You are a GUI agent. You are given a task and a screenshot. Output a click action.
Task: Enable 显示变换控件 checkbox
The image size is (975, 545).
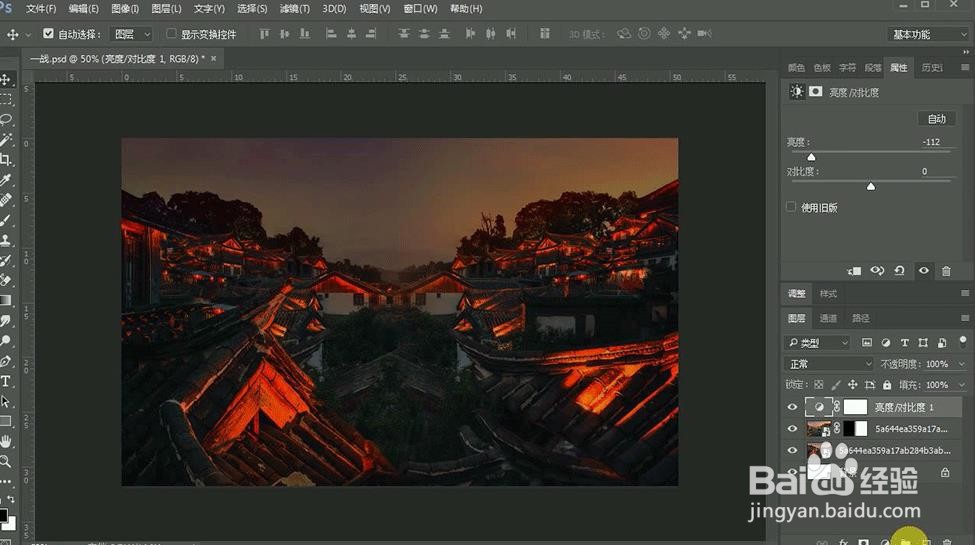tap(171, 34)
